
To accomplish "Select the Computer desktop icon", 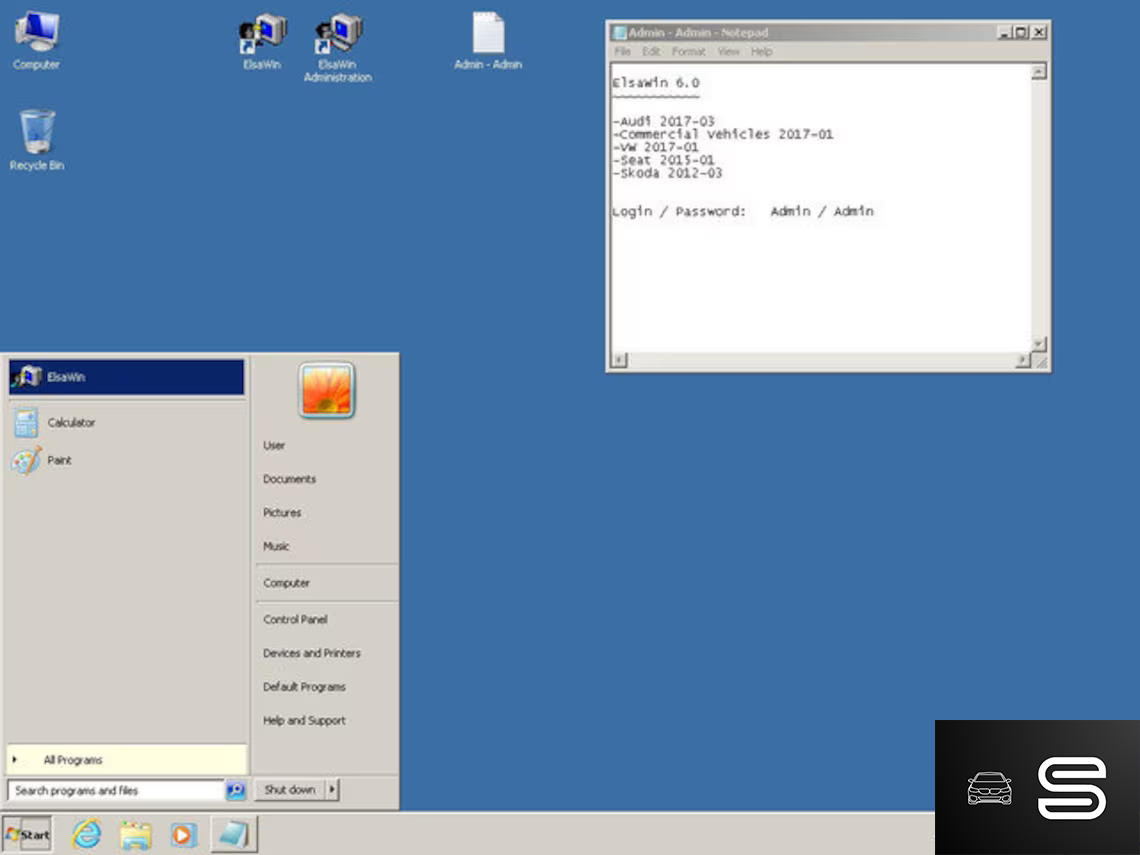I will (36, 38).
